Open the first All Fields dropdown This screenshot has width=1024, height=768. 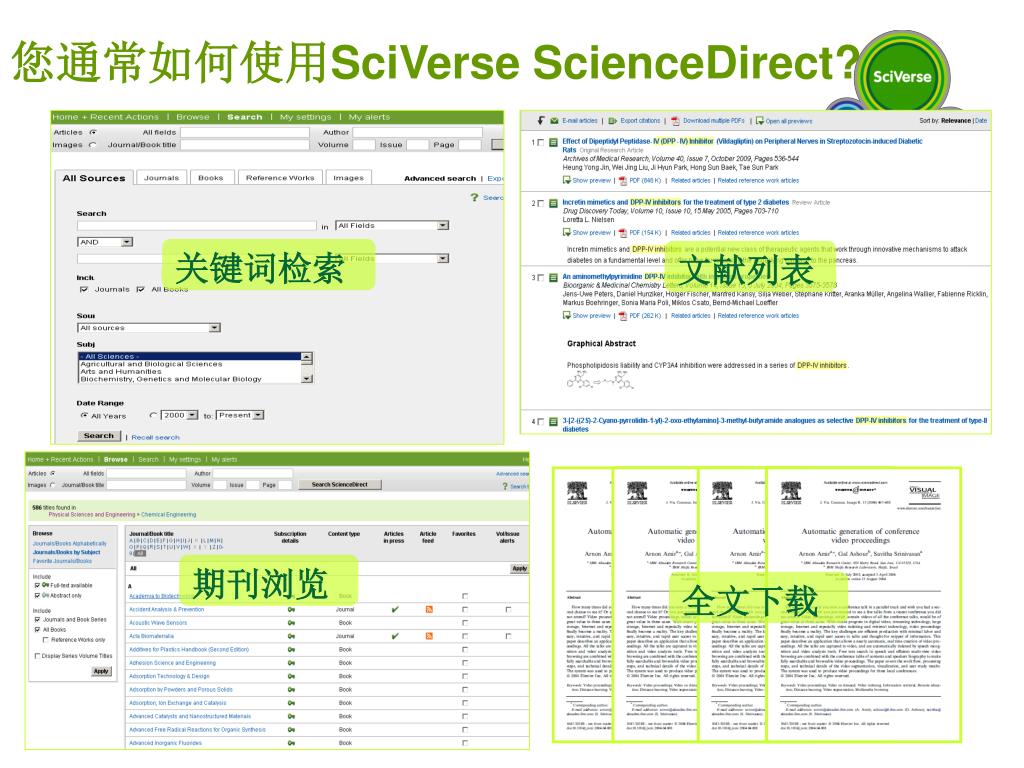(392, 225)
